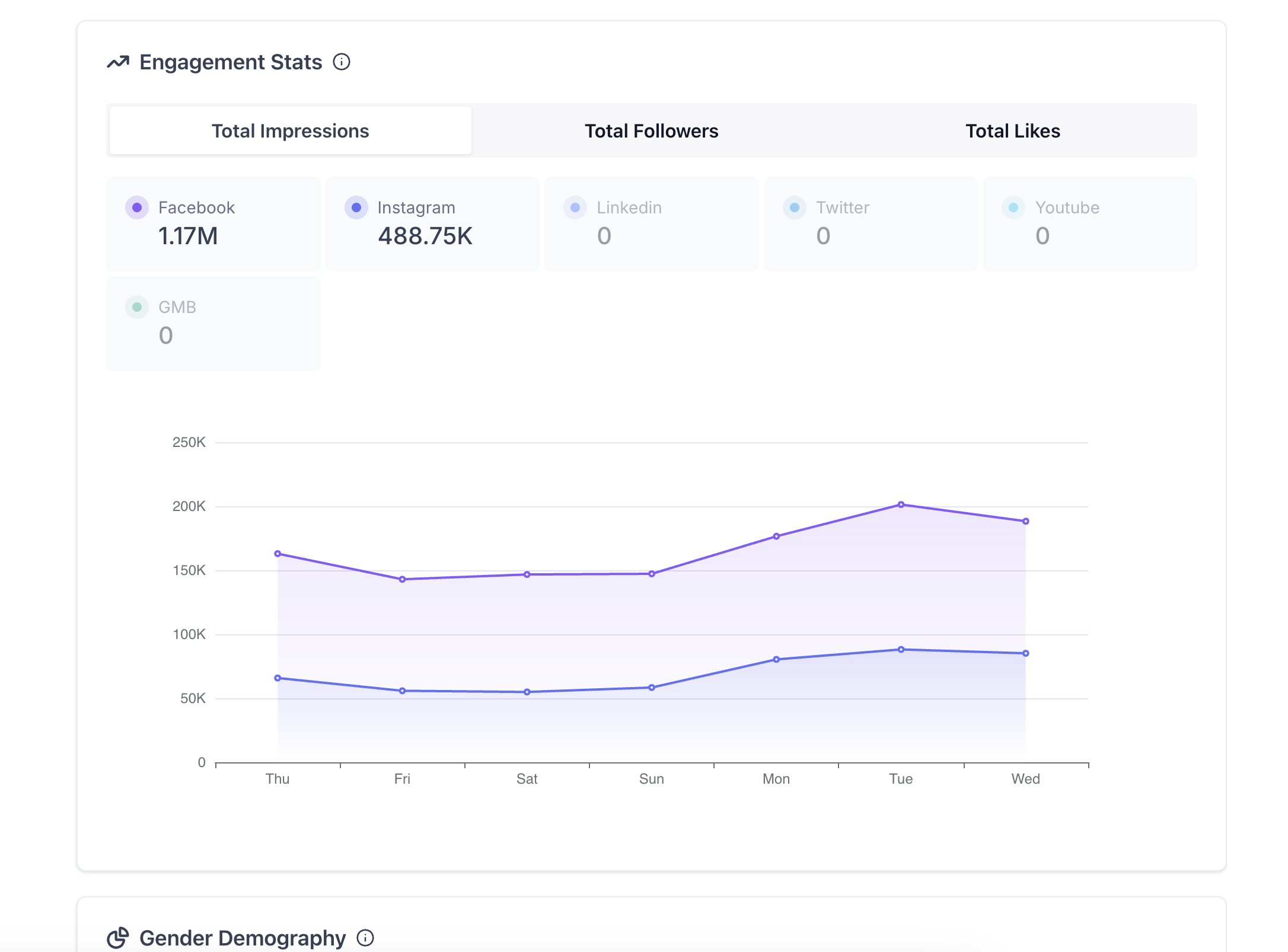Click the 100K axis label
The width and height of the screenshot is (1288, 952).
pyautogui.click(x=189, y=634)
